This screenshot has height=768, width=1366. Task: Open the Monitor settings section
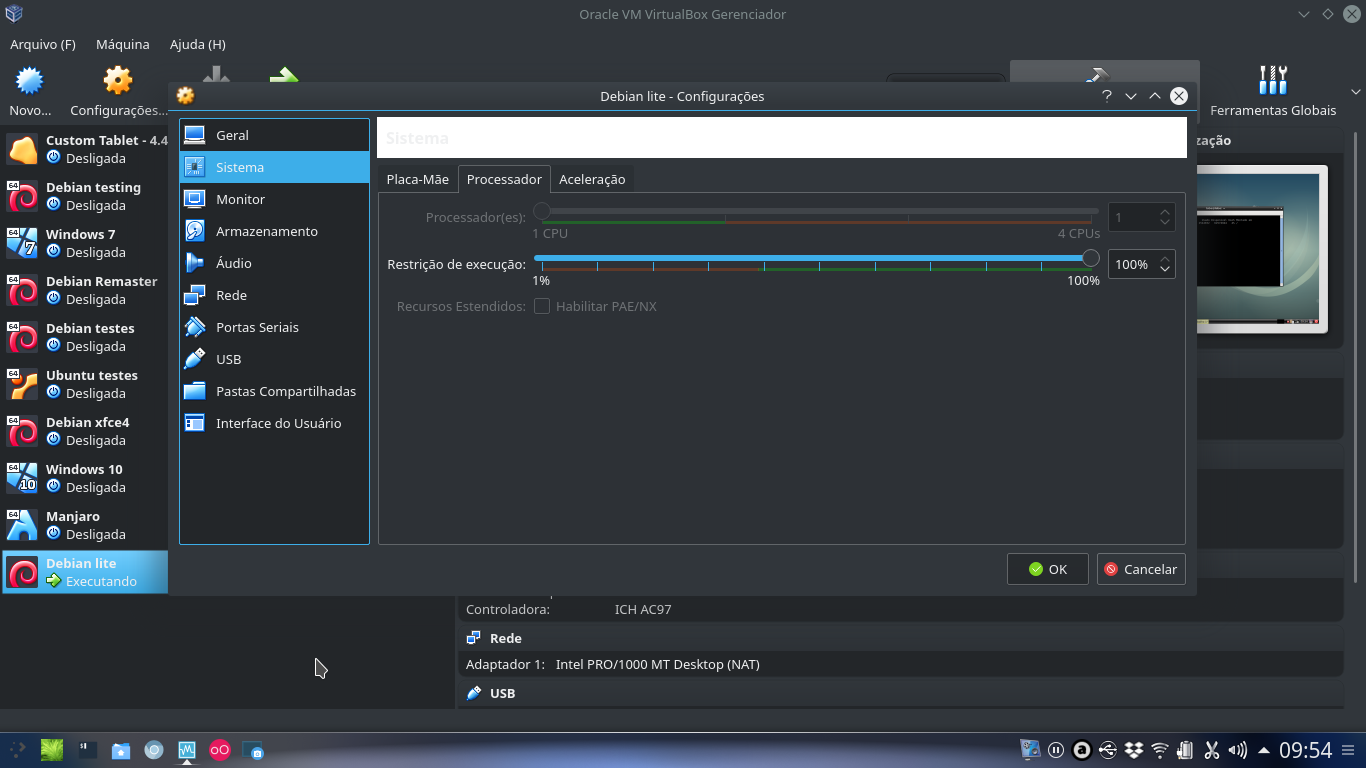point(240,199)
